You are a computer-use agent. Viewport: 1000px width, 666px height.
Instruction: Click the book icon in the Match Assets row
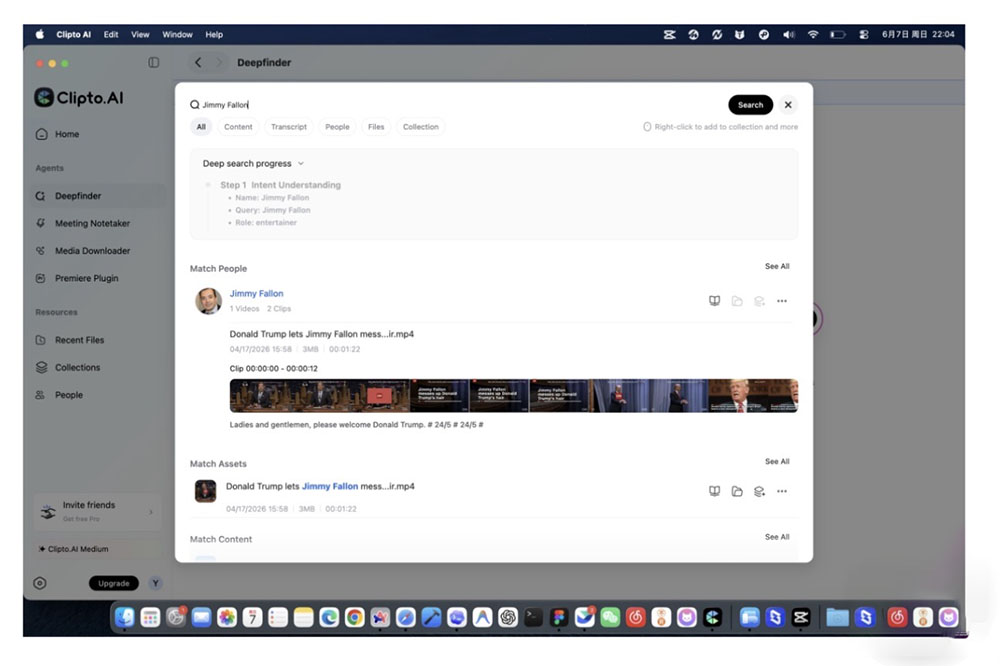pyautogui.click(x=714, y=491)
